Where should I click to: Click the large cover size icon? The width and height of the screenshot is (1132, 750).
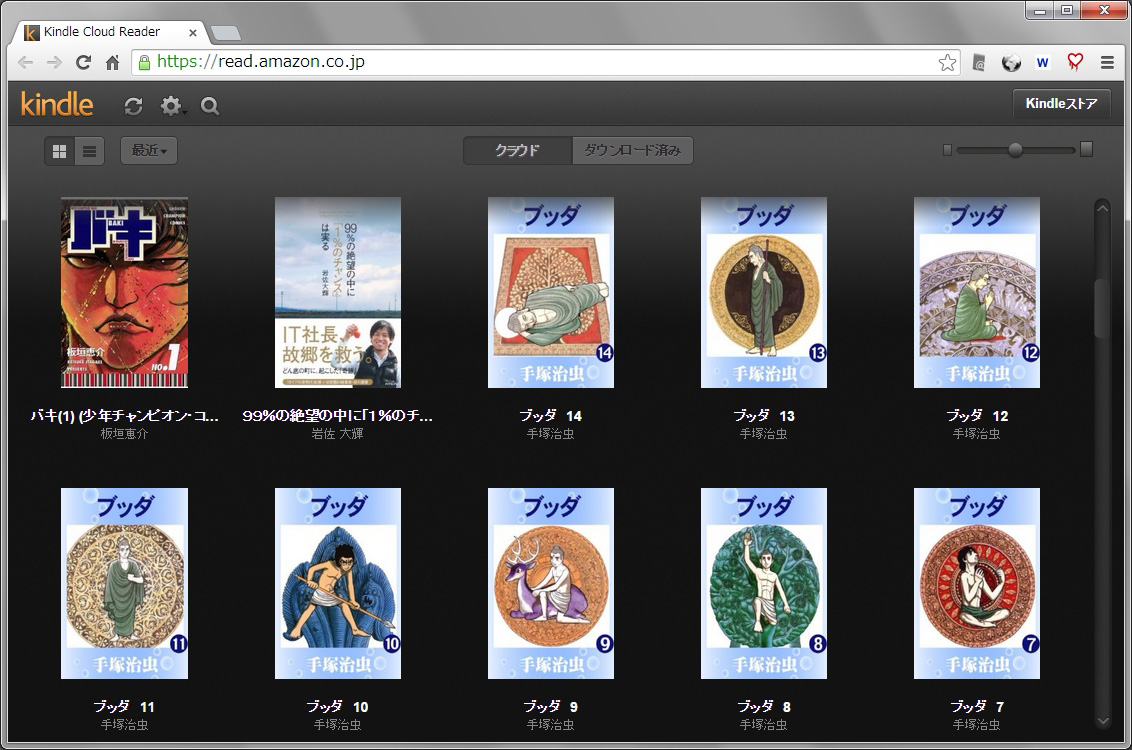coord(1087,149)
